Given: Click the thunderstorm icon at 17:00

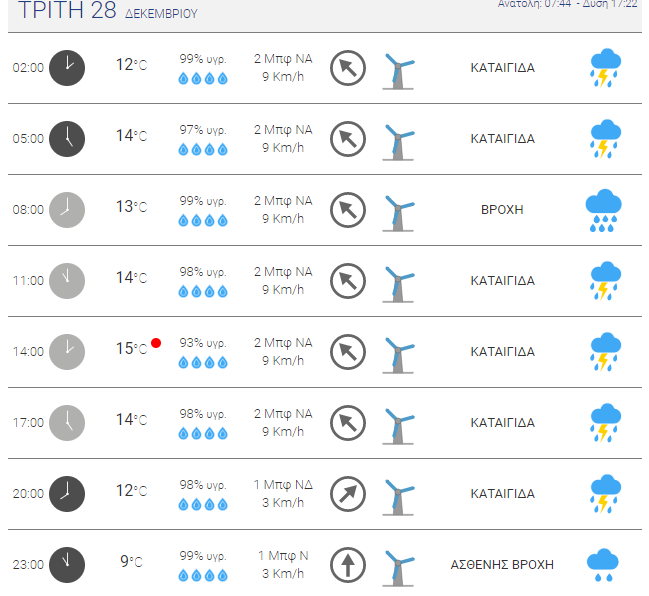Looking at the screenshot, I should [x=605, y=423].
